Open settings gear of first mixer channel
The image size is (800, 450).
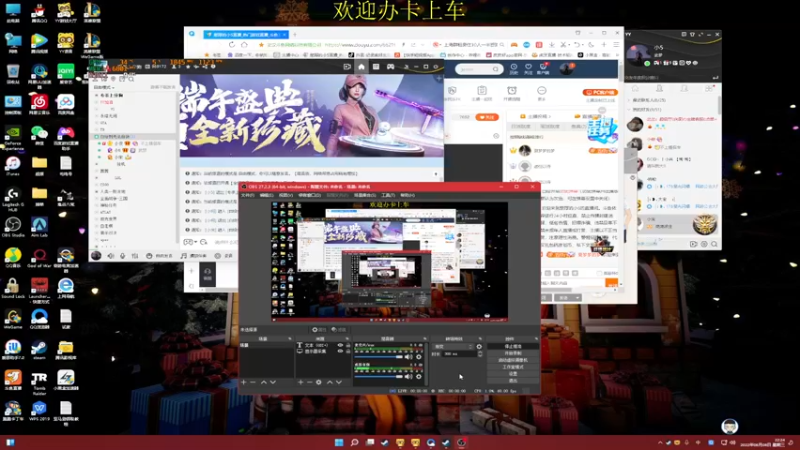[x=419, y=357]
